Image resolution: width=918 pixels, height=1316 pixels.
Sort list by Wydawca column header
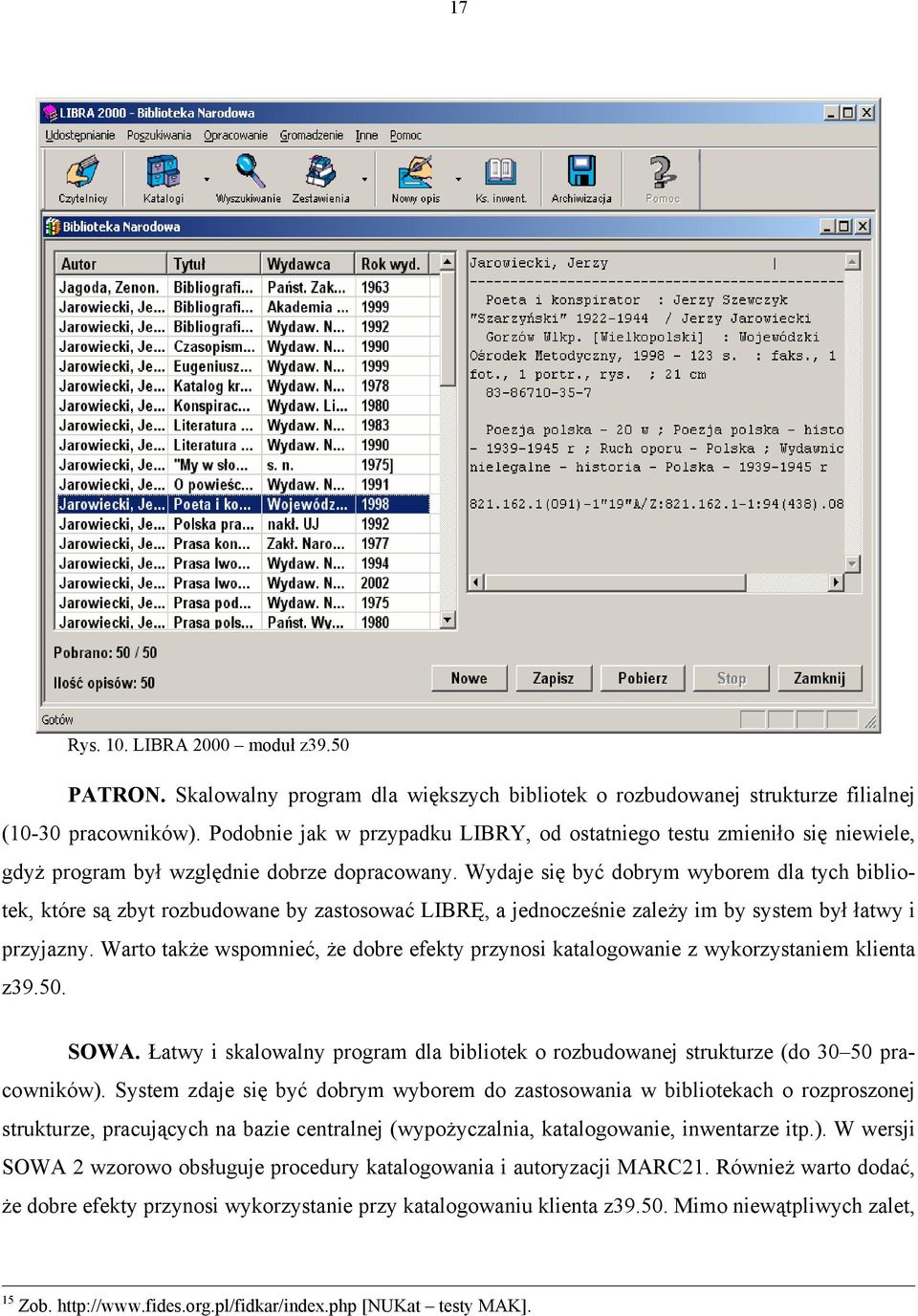pyautogui.click(x=308, y=264)
